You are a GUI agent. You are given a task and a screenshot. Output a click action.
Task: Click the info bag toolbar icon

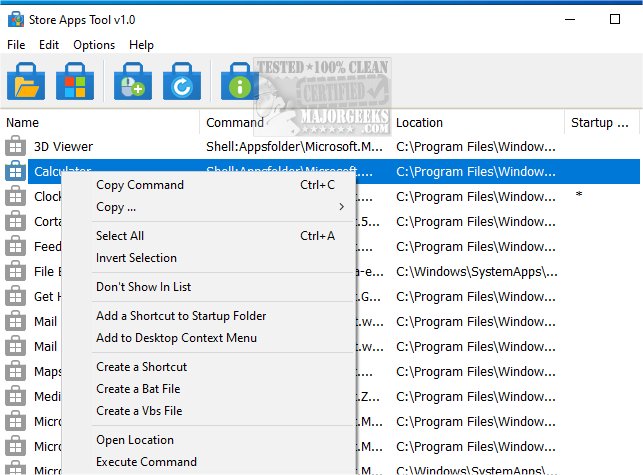pos(240,81)
